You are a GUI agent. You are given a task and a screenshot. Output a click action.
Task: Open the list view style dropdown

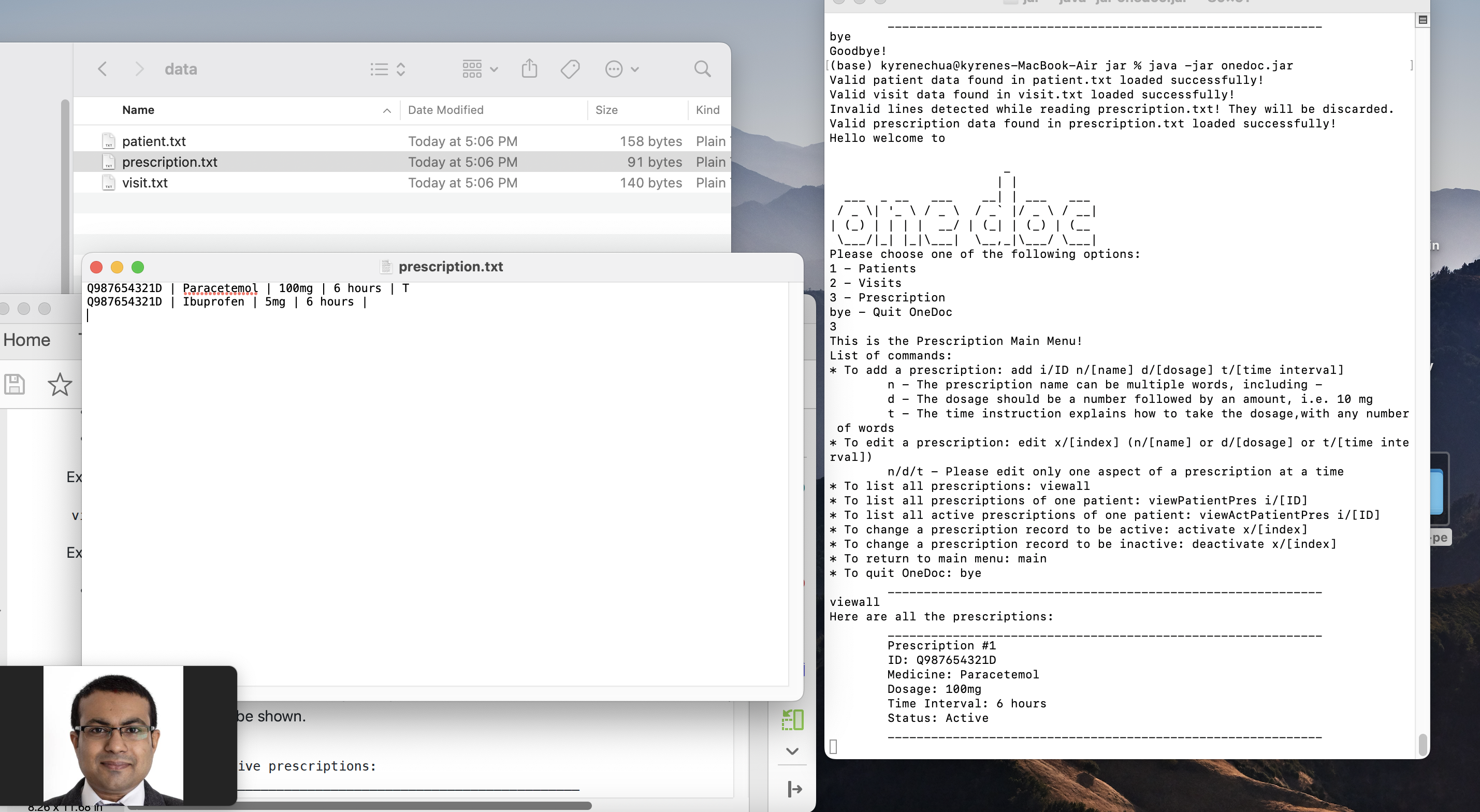pyautogui.click(x=388, y=69)
